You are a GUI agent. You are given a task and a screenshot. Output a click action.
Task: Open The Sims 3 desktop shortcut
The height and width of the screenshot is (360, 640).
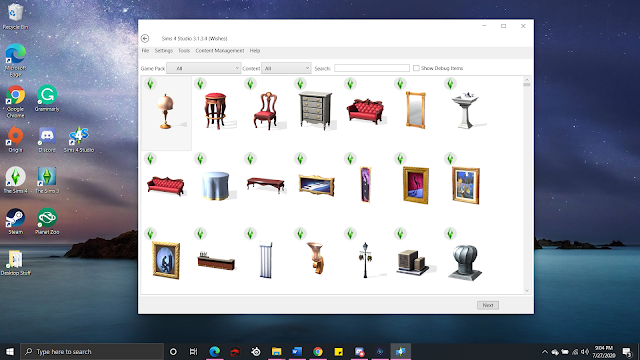point(47,180)
